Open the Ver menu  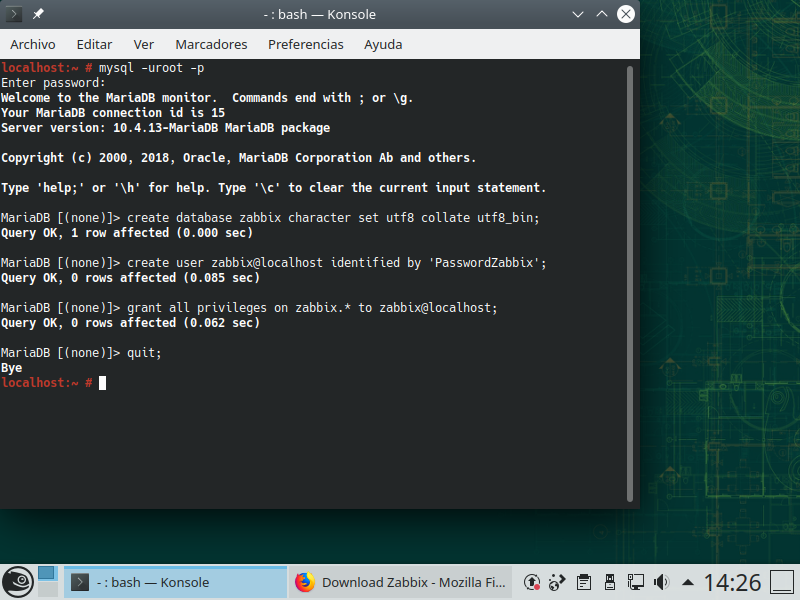point(143,44)
